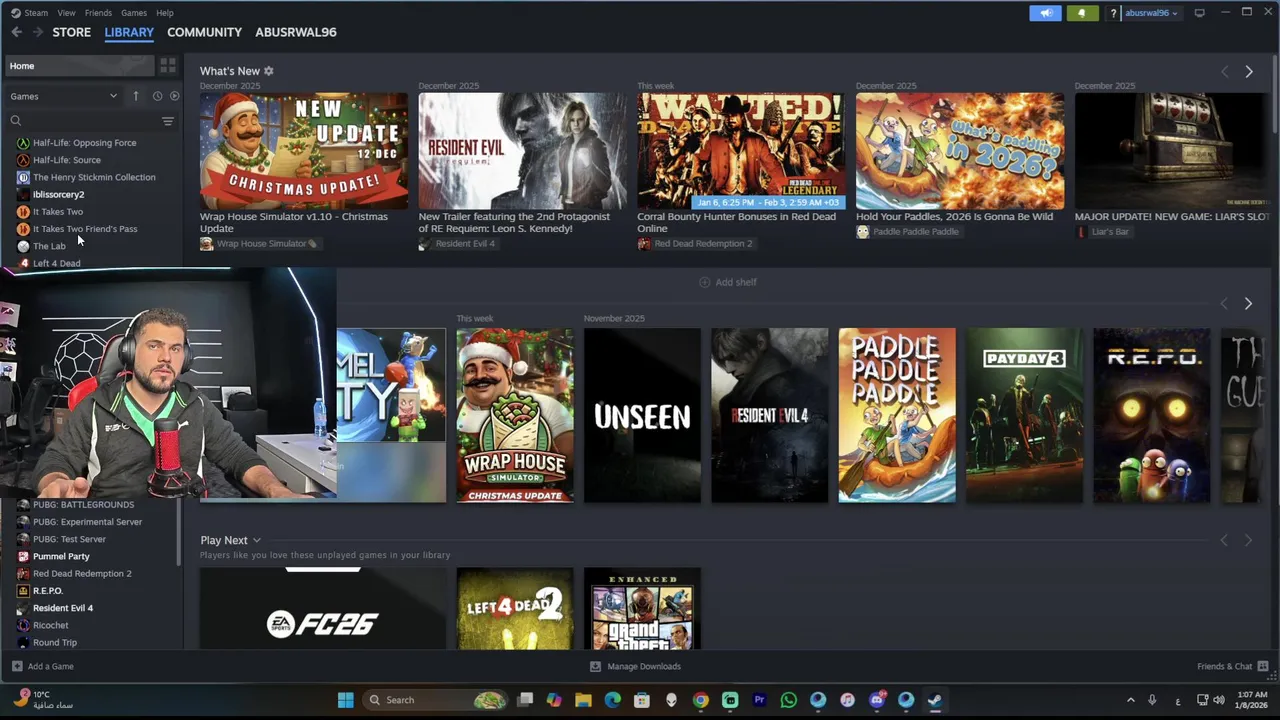Open Paddle Paddle Paddle 2026 news
This screenshot has width=1280, height=720.
[x=960, y=151]
